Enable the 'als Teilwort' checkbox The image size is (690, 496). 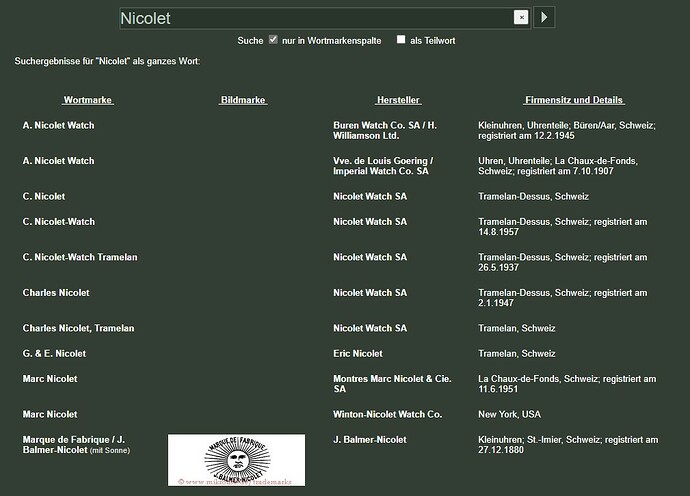tap(401, 39)
